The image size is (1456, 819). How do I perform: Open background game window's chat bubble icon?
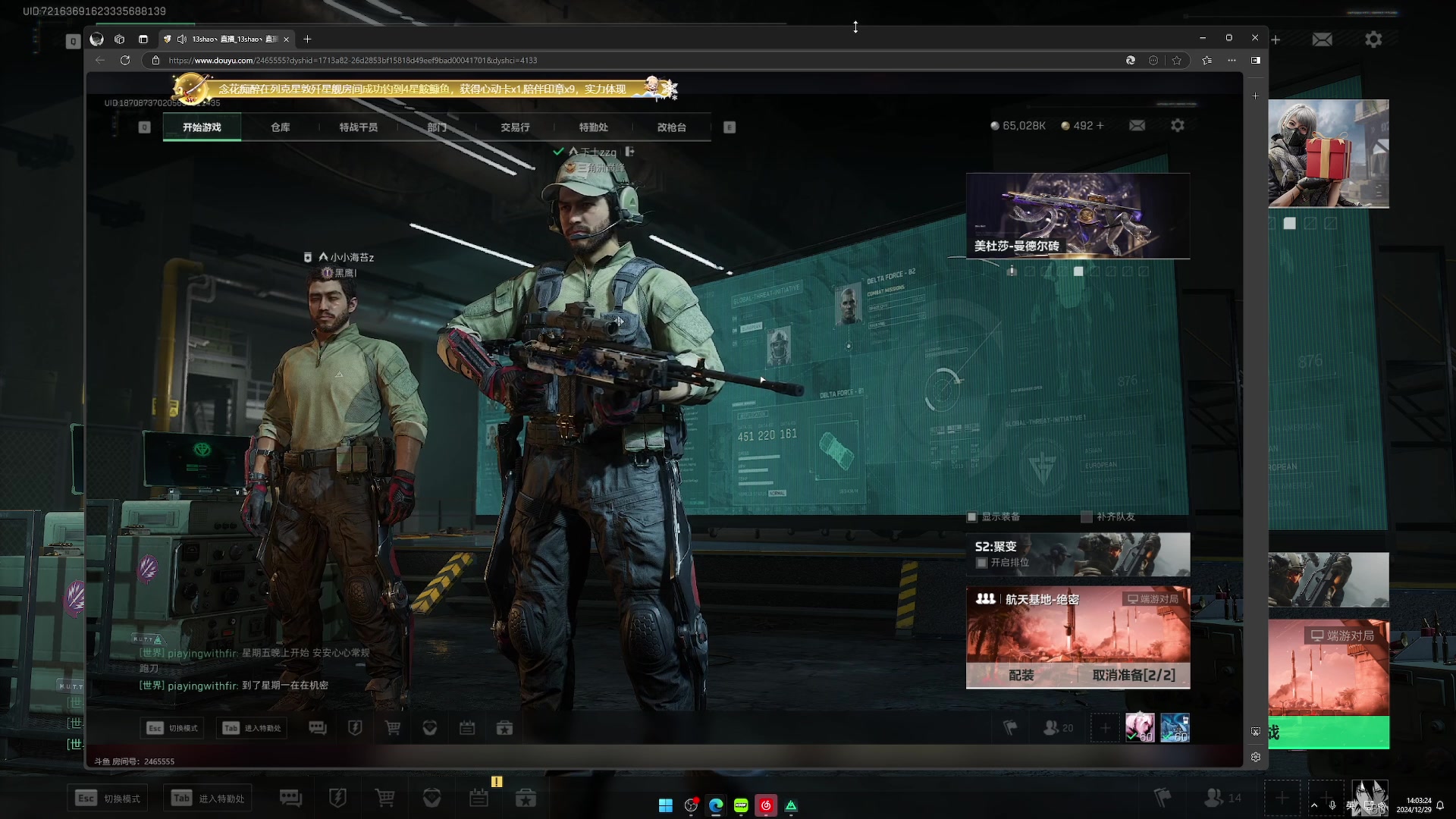[290, 798]
